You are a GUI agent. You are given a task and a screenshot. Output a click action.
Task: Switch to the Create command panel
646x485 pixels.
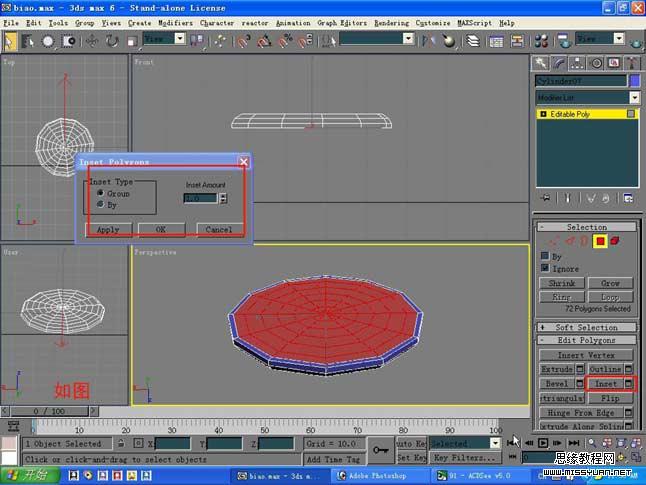pyautogui.click(x=541, y=63)
